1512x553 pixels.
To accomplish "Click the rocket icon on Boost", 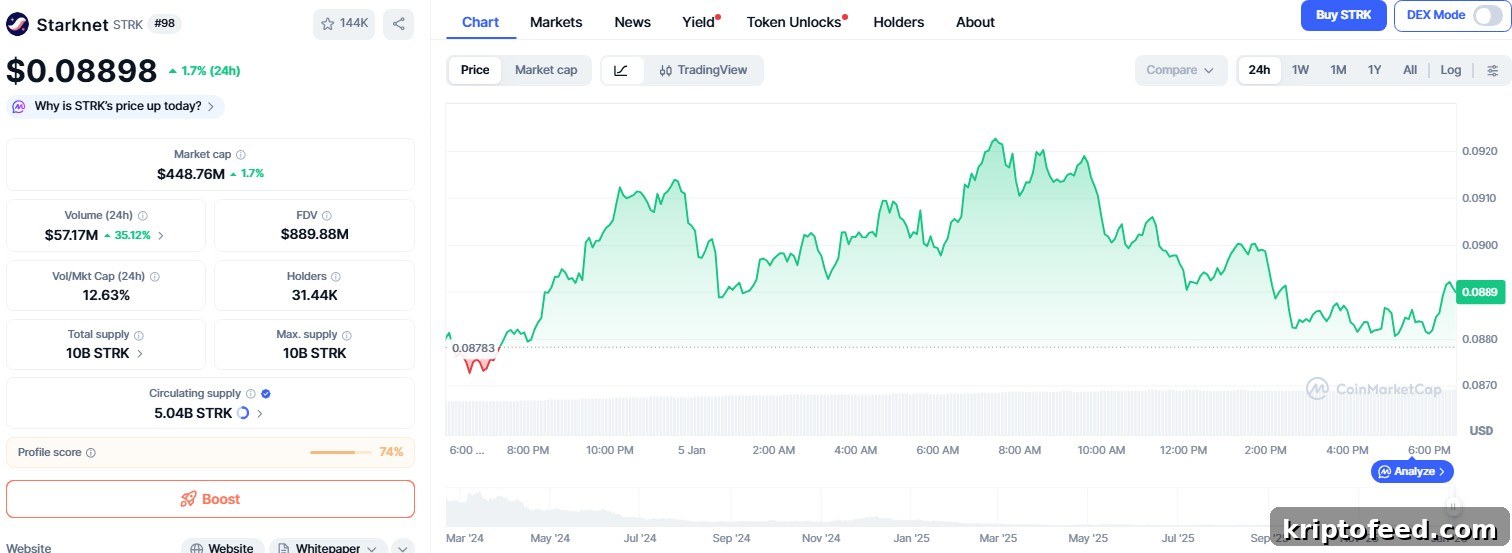I will (188, 499).
